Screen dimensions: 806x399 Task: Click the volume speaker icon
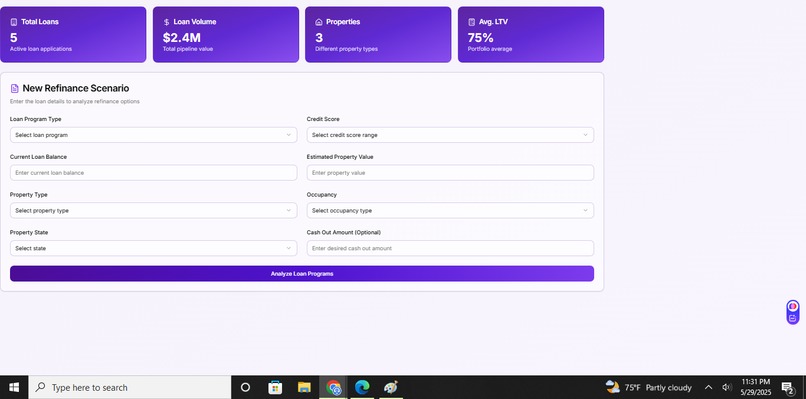[x=726, y=387]
